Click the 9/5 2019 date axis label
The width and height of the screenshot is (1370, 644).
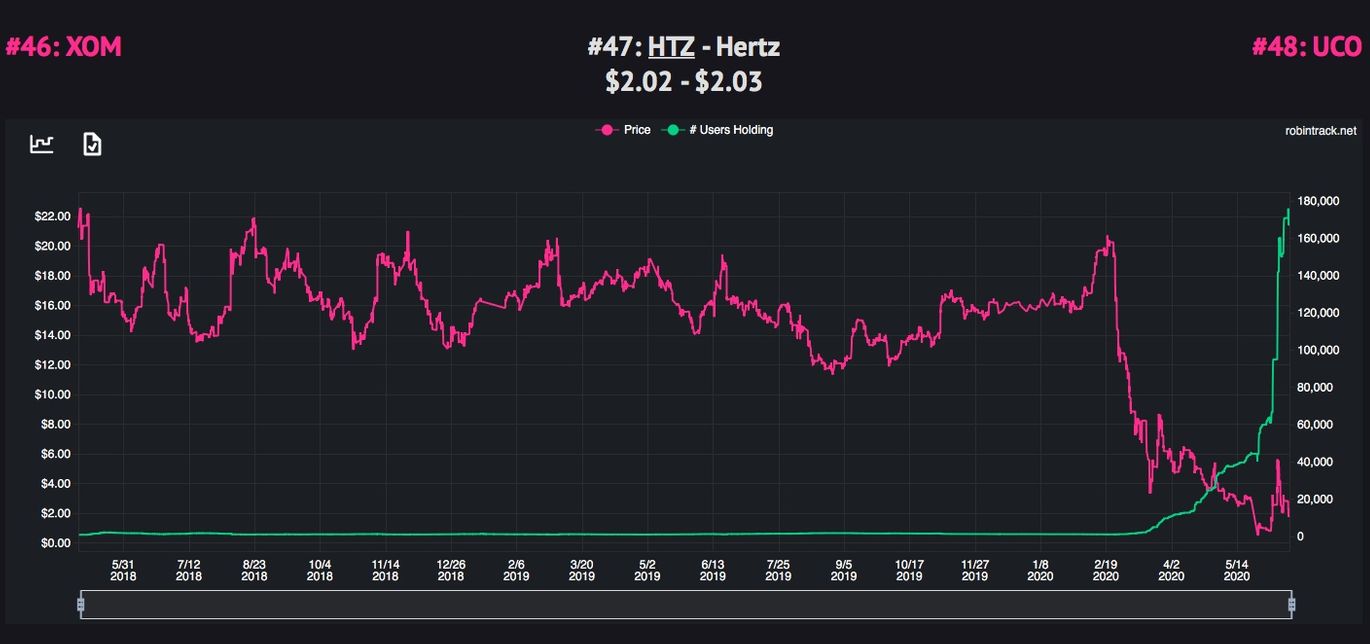coord(844,570)
